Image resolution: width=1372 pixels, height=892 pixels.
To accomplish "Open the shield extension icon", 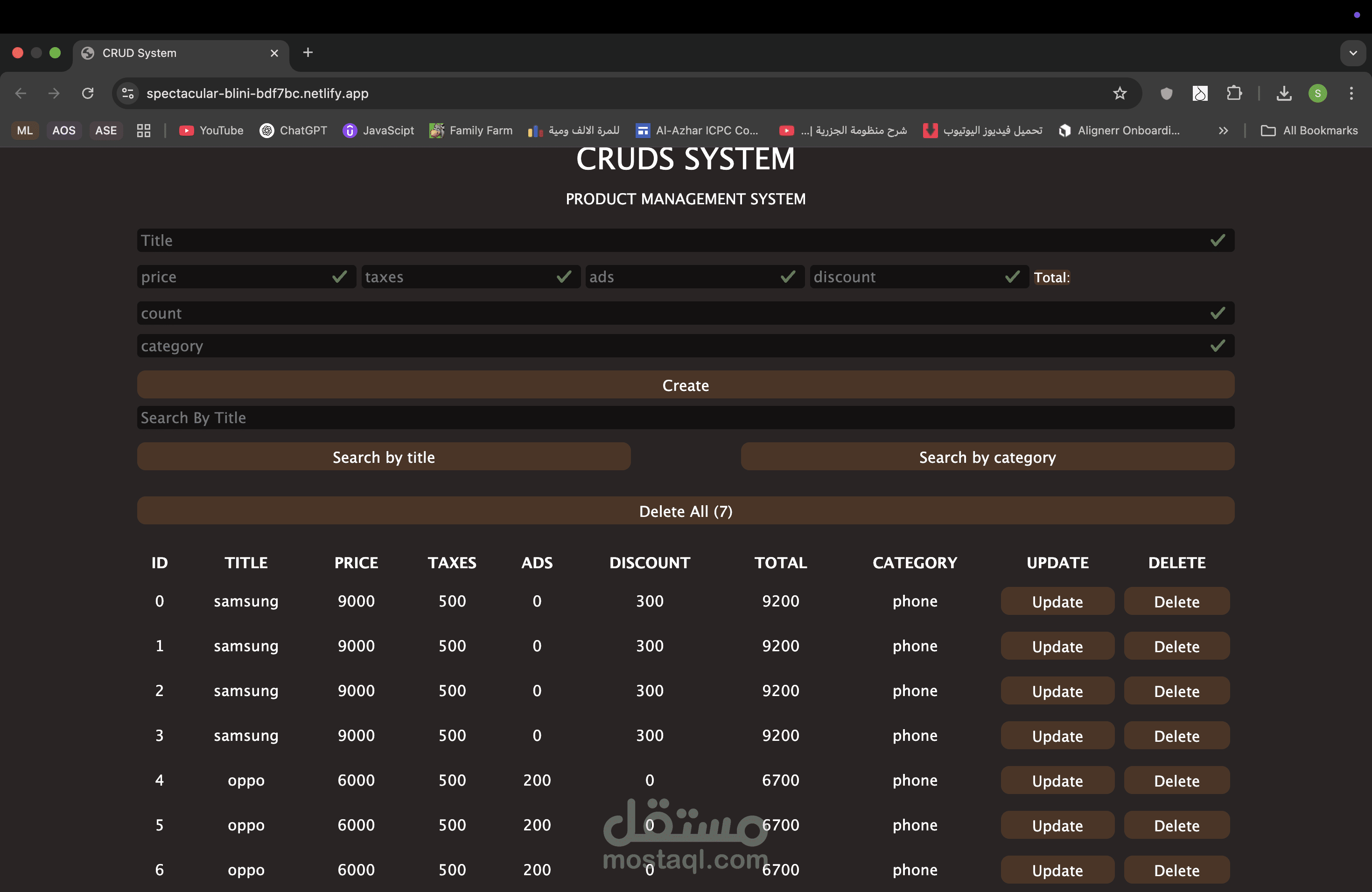I will (x=1166, y=93).
